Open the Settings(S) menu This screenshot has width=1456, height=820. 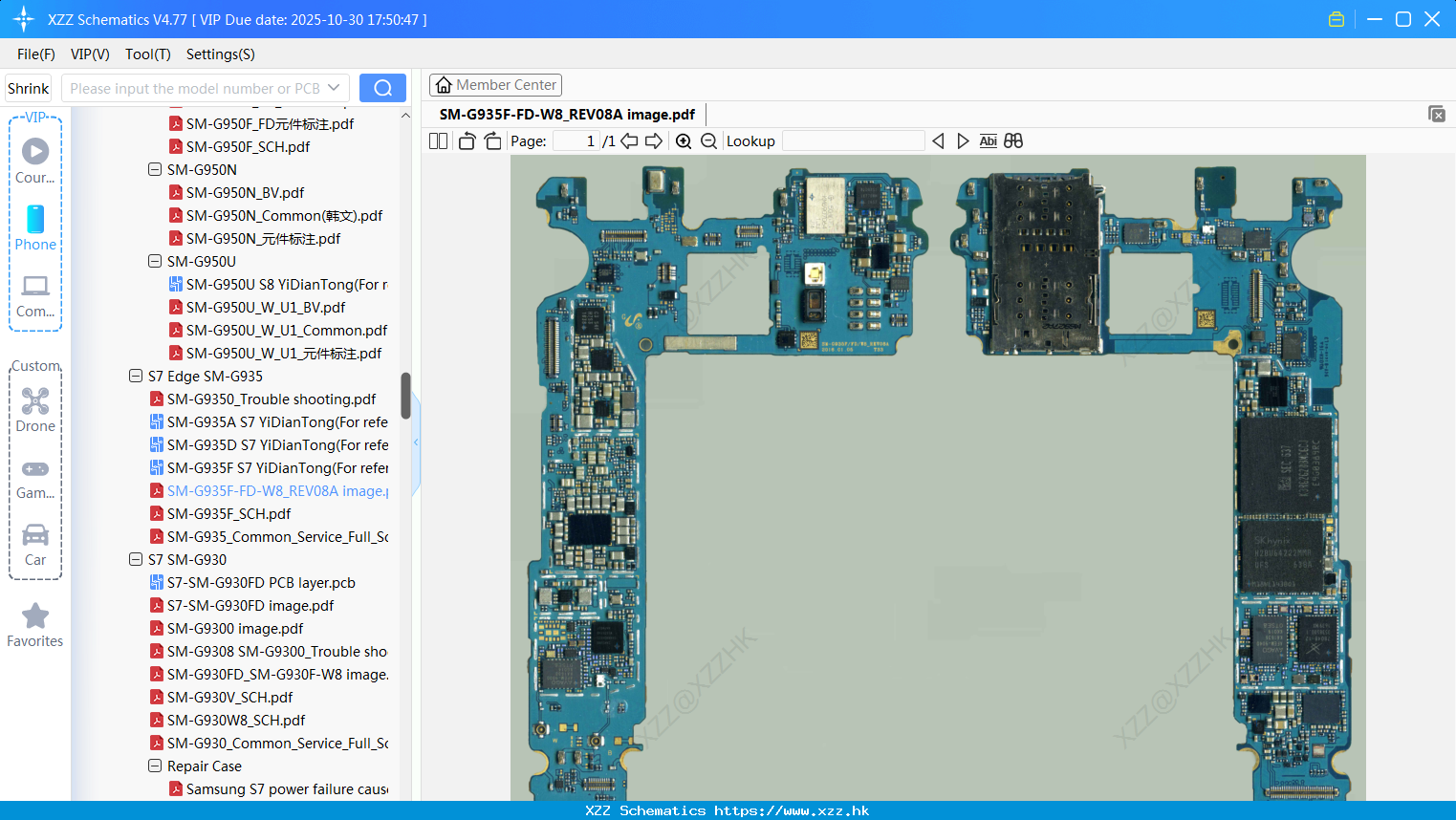221,54
